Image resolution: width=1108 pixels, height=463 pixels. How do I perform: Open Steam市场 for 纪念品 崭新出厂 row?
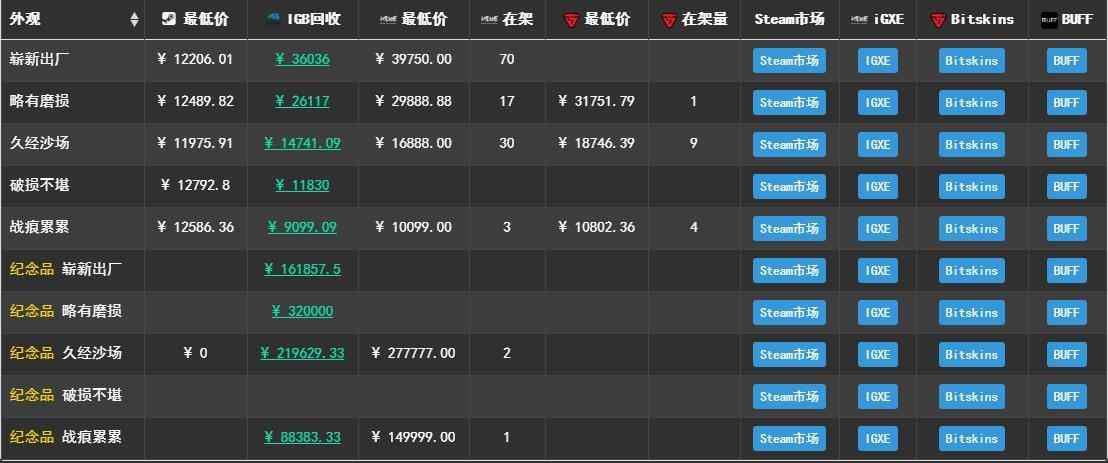(x=789, y=271)
